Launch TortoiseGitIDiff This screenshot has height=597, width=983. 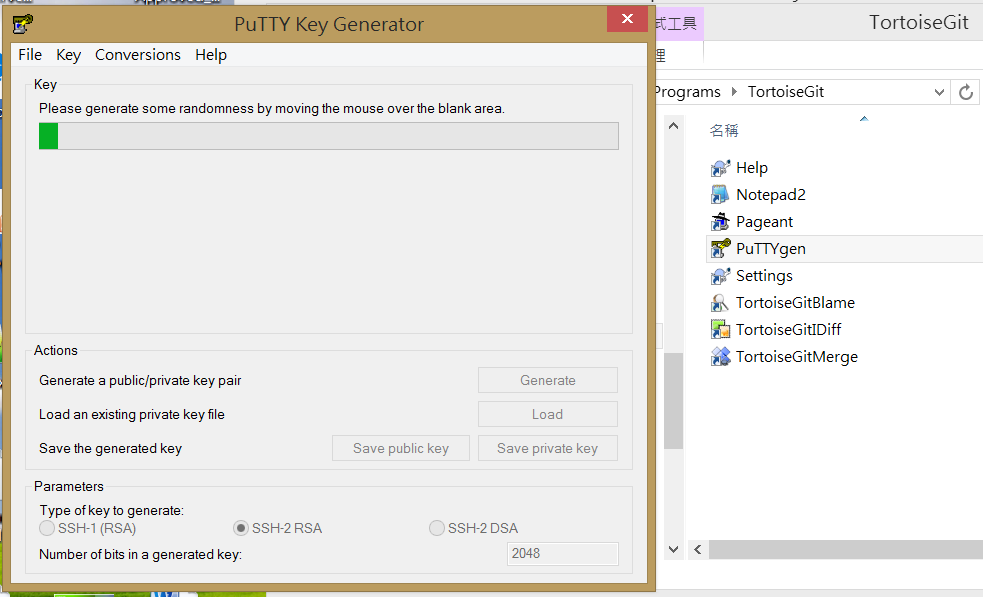coord(789,329)
